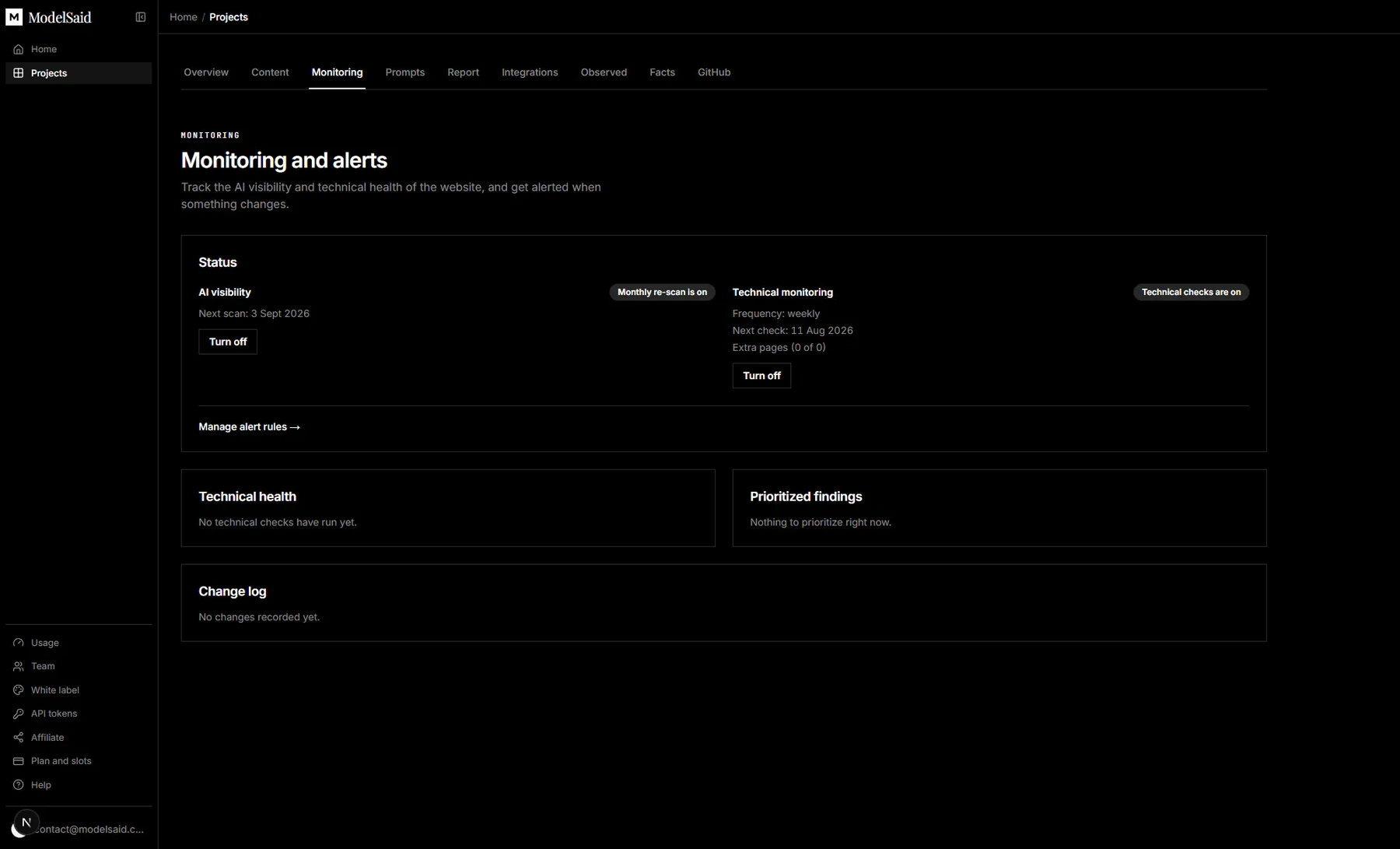
Task: Open the Affiliate share icon
Action: pyautogui.click(x=19, y=738)
